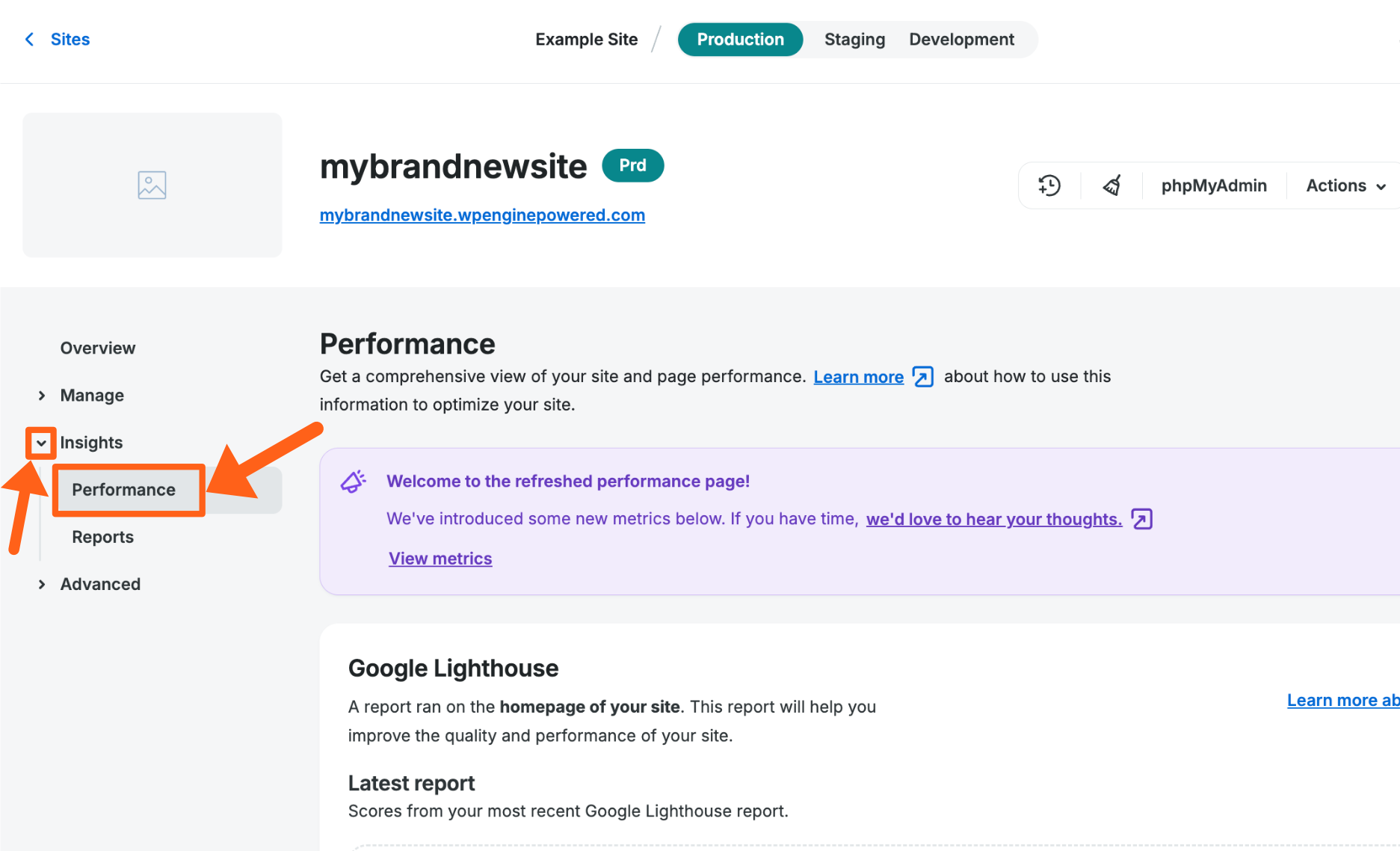The width and height of the screenshot is (1400, 851).
Task: Click the backup history clock icon
Action: pos(1049,185)
